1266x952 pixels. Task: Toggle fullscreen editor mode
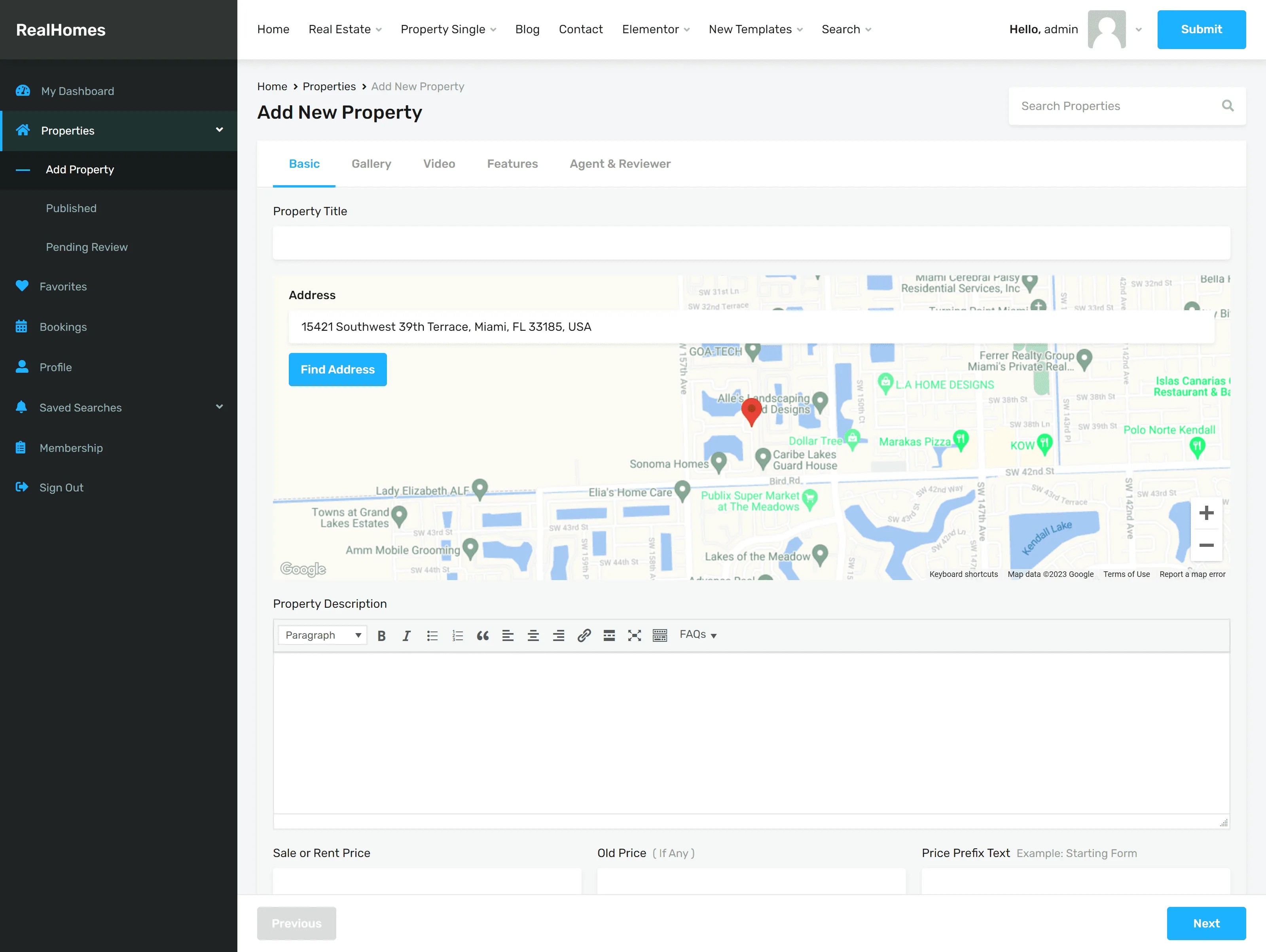click(x=634, y=635)
